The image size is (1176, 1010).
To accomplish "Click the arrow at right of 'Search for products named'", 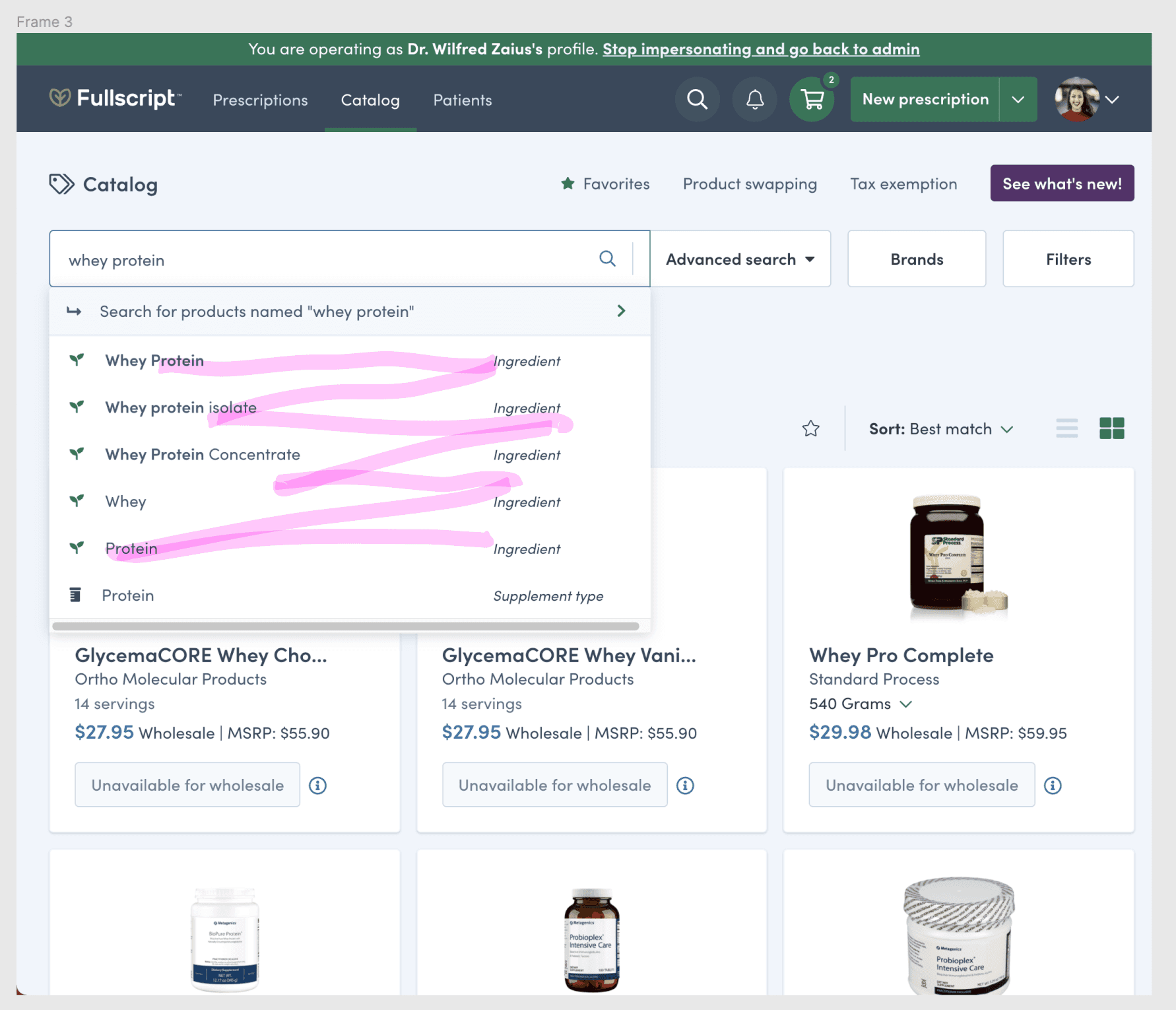I will click(x=621, y=311).
